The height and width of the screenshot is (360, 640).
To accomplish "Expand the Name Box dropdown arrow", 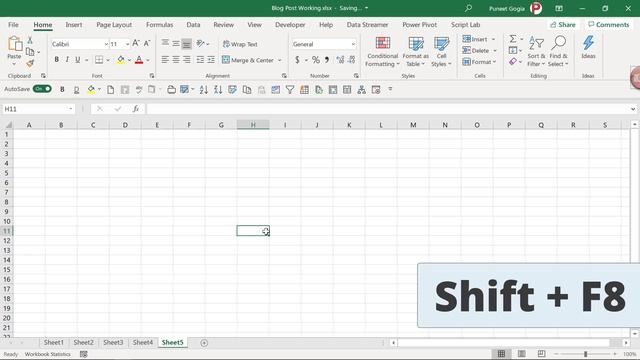I will 71,109.
